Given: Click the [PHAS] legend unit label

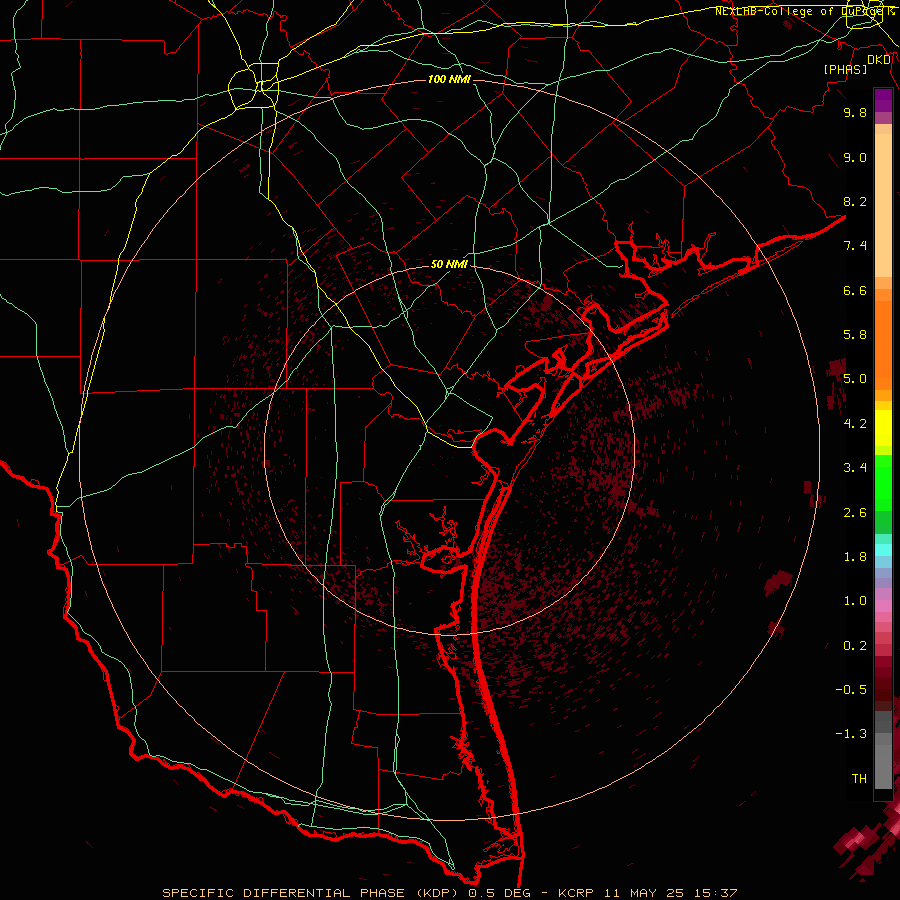Looking at the screenshot, I should (845, 69).
